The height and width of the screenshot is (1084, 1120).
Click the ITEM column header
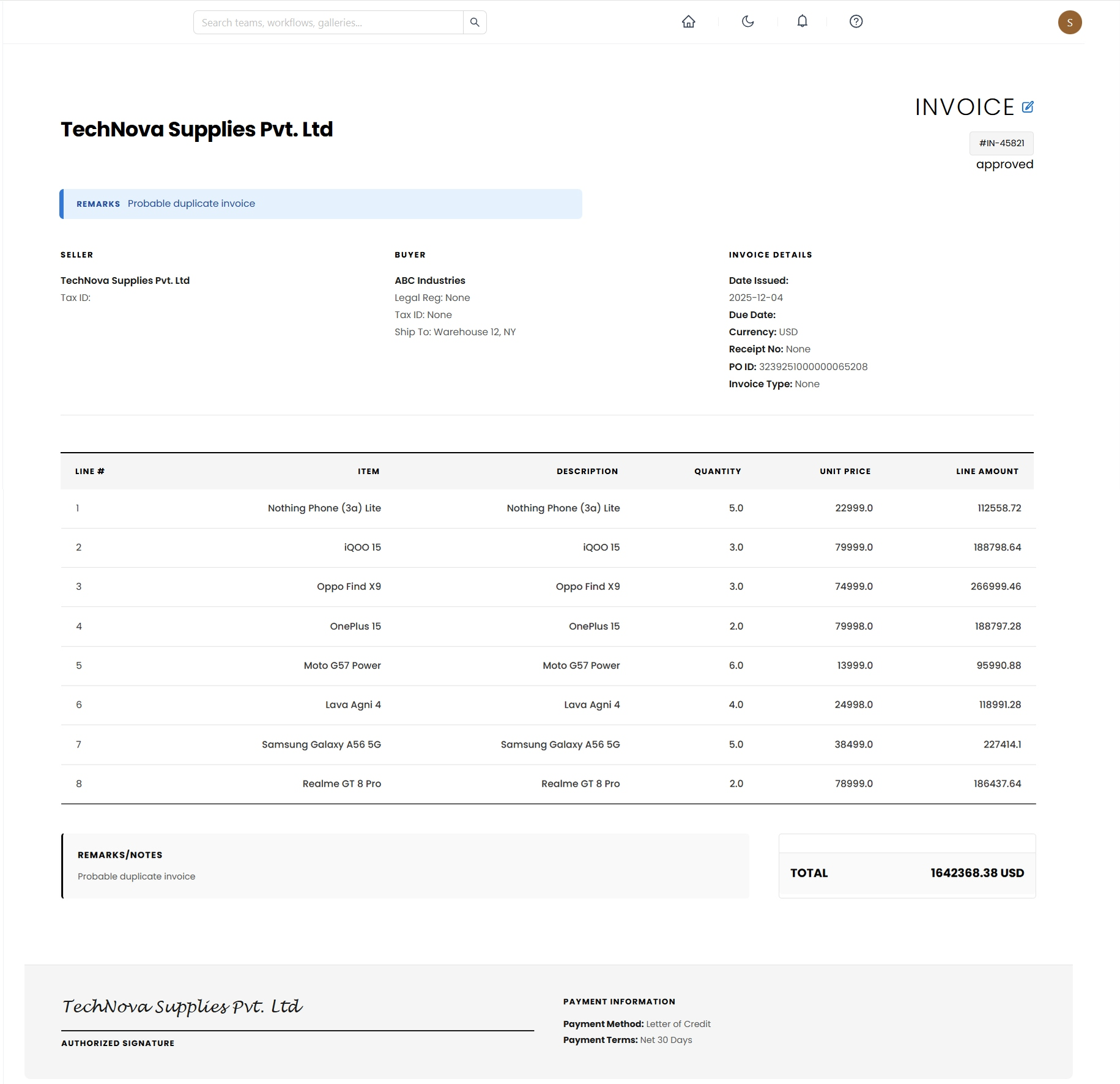coord(368,472)
